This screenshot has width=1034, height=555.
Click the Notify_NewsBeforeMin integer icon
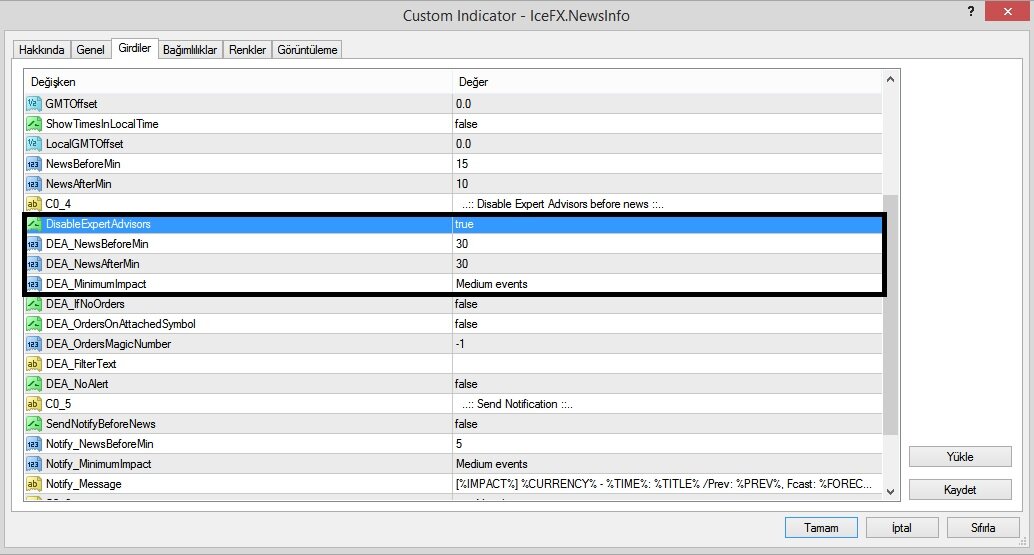click(x=34, y=444)
